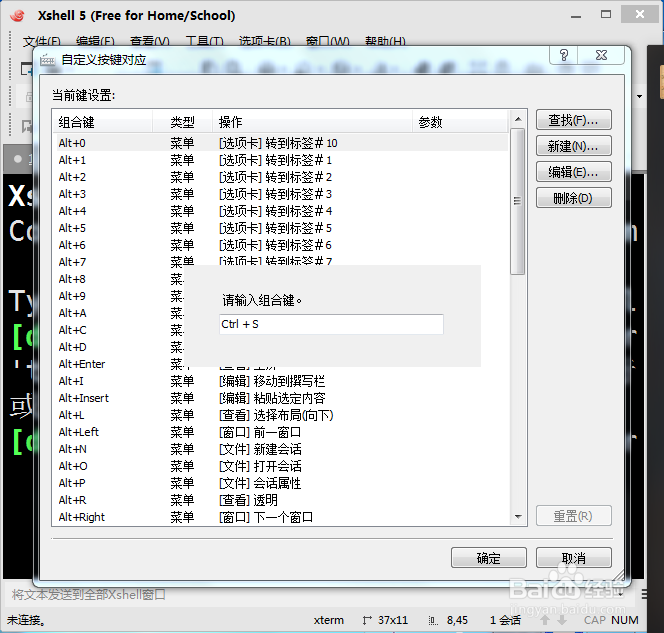Viewport: 664px width, 633px height.
Task: Click the 确定 button
Action: point(489,558)
